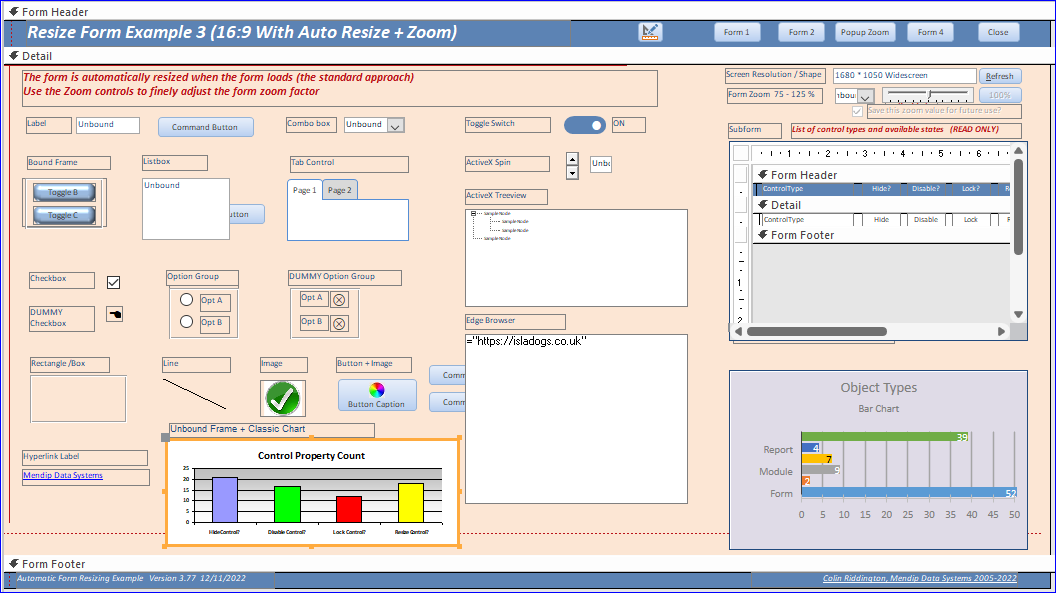This screenshot has height=593, width=1056.
Task: Click the subform scroll right arrow
Action: pyautogui.click(x=1001, y=331)
